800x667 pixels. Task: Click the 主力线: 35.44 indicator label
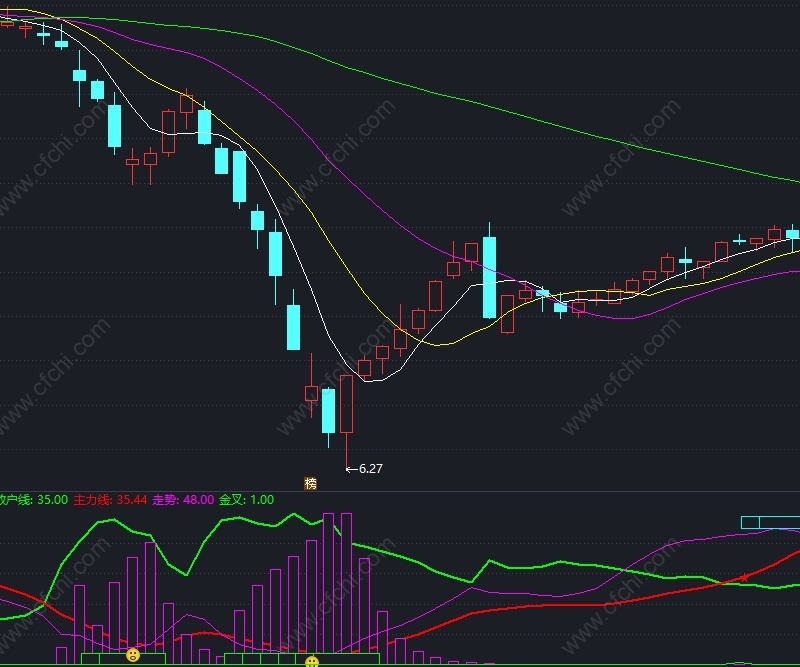pos(110,500)
